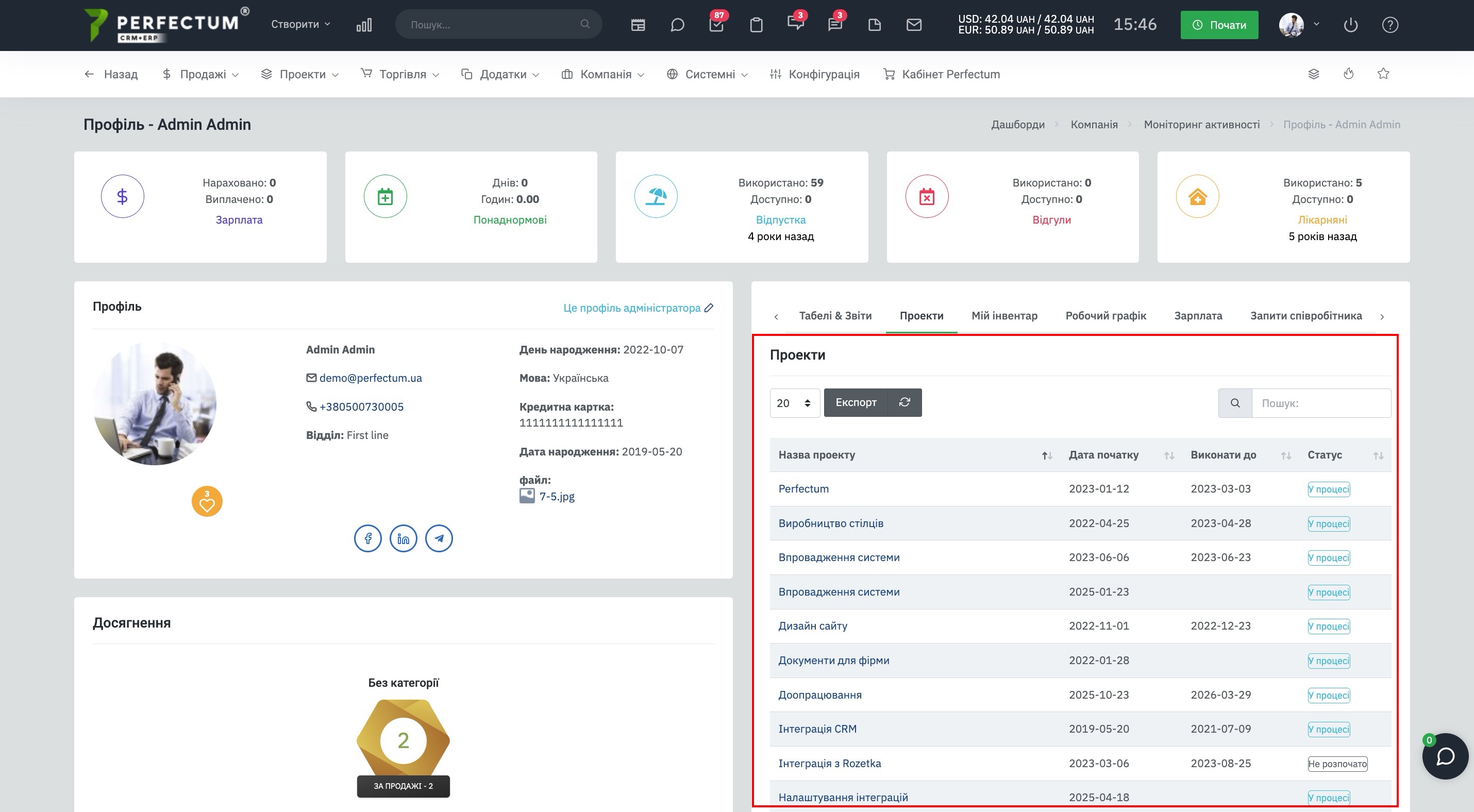Open the Telegram profile icon
Screen dimensions: 1474x812
439,538
